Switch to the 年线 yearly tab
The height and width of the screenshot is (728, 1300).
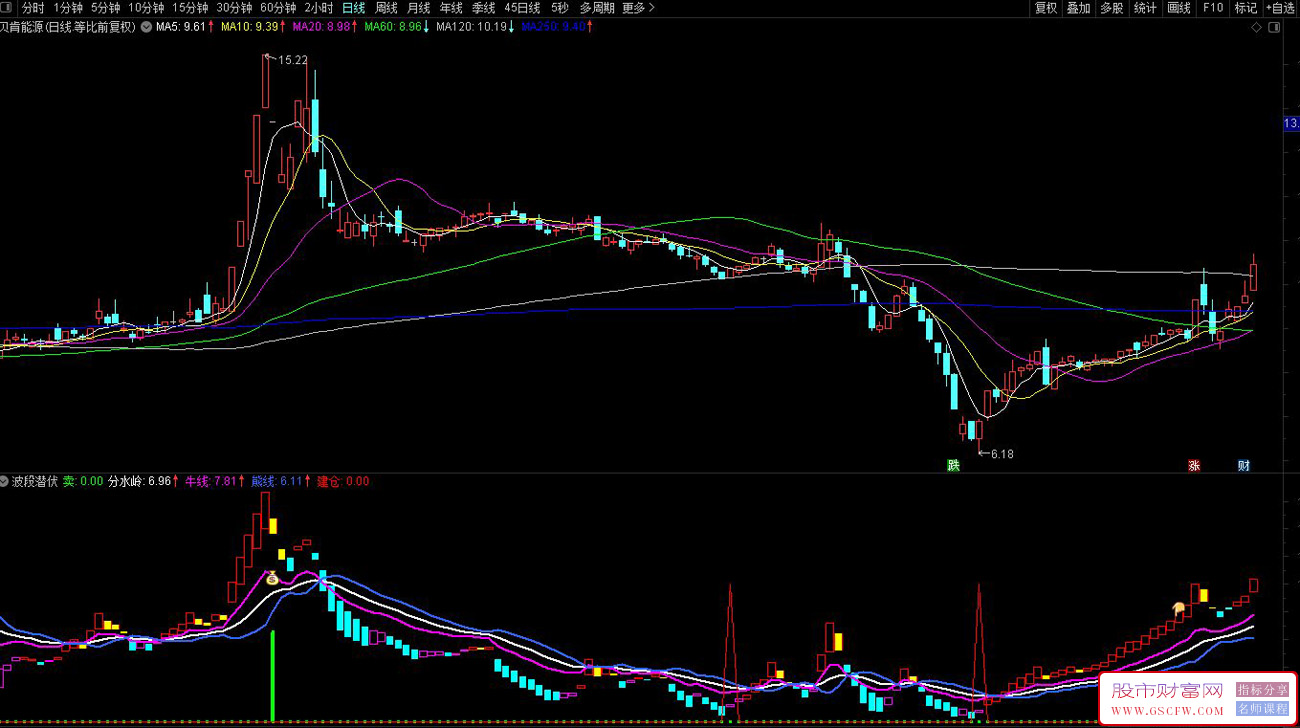tap(451, 8)
